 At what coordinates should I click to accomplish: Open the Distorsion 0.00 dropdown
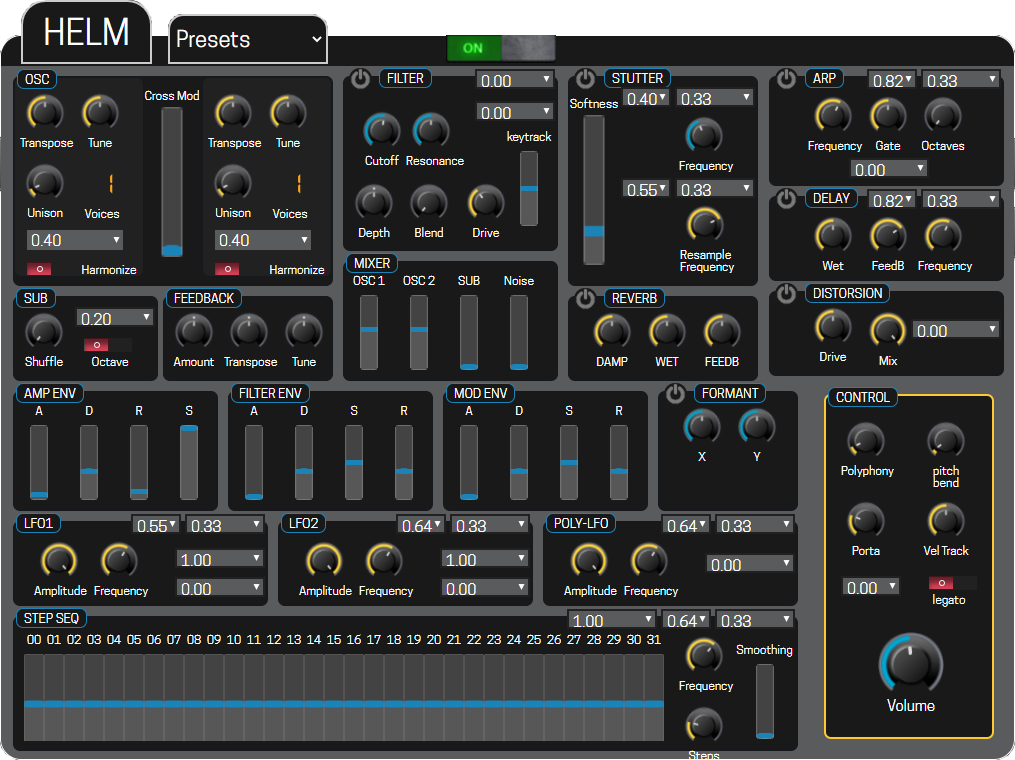coord(955,330)
